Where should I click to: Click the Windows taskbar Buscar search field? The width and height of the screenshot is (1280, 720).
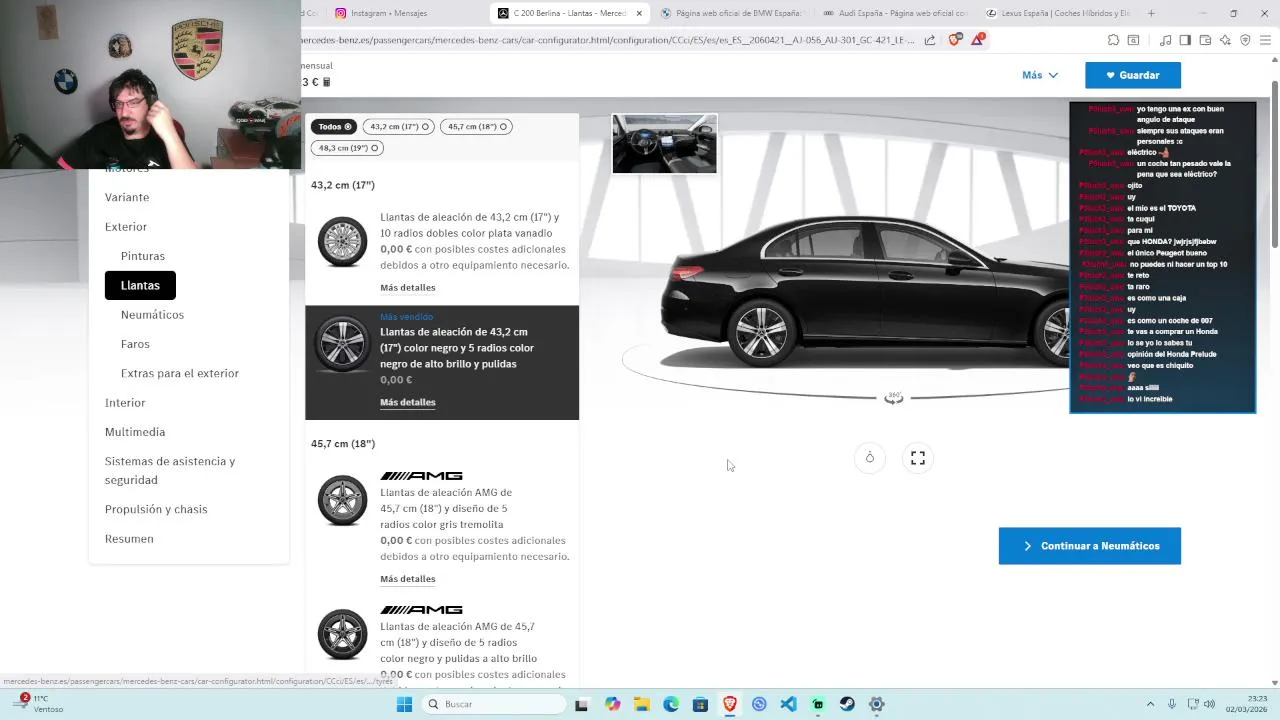click(x=494, y=704)
